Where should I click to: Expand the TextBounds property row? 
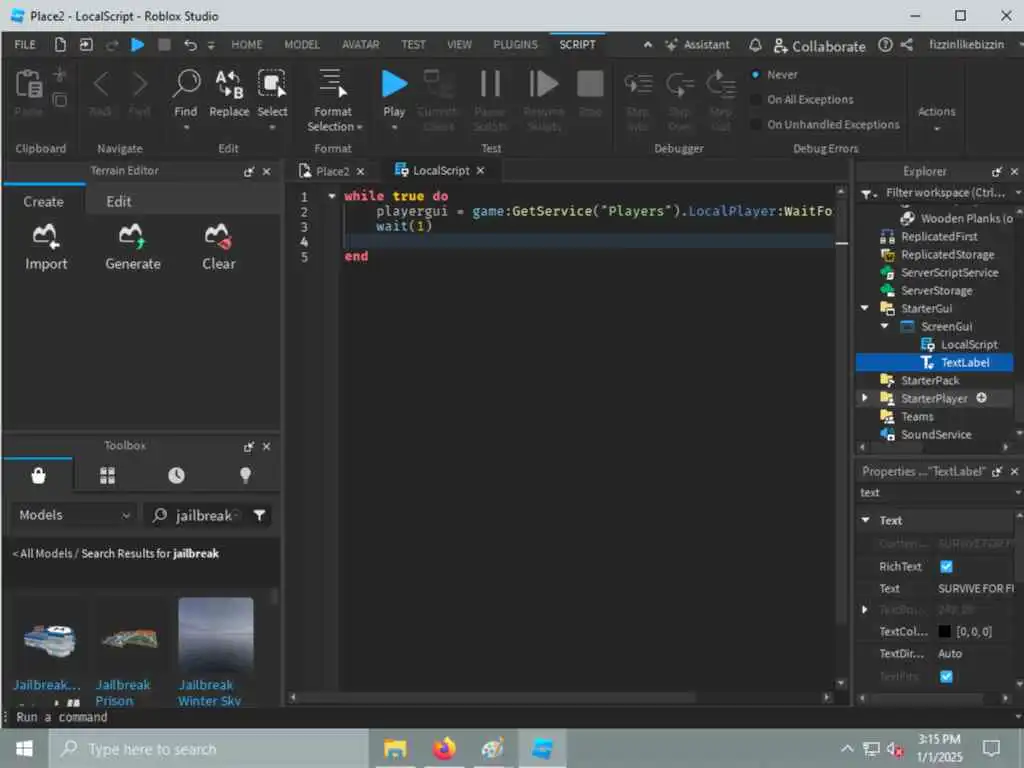point(865,609)
